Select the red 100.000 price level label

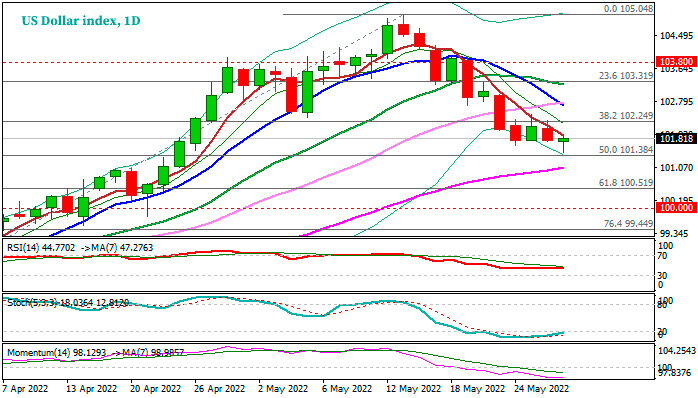coord(676,208)
